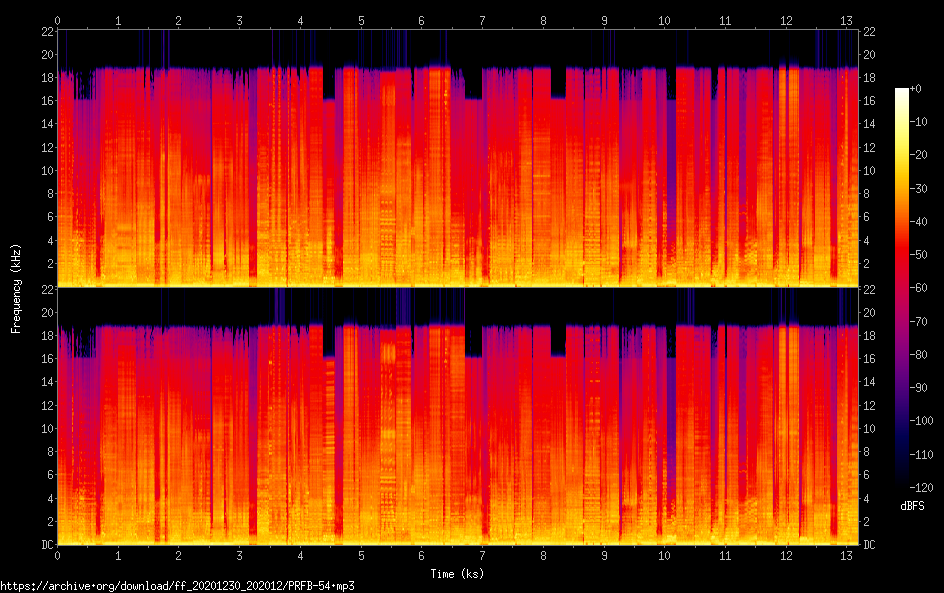The width and height of the screenshot is (944, 593).
Task: Click the "-120" label on the dBFS scale
Action: (921, 488)
